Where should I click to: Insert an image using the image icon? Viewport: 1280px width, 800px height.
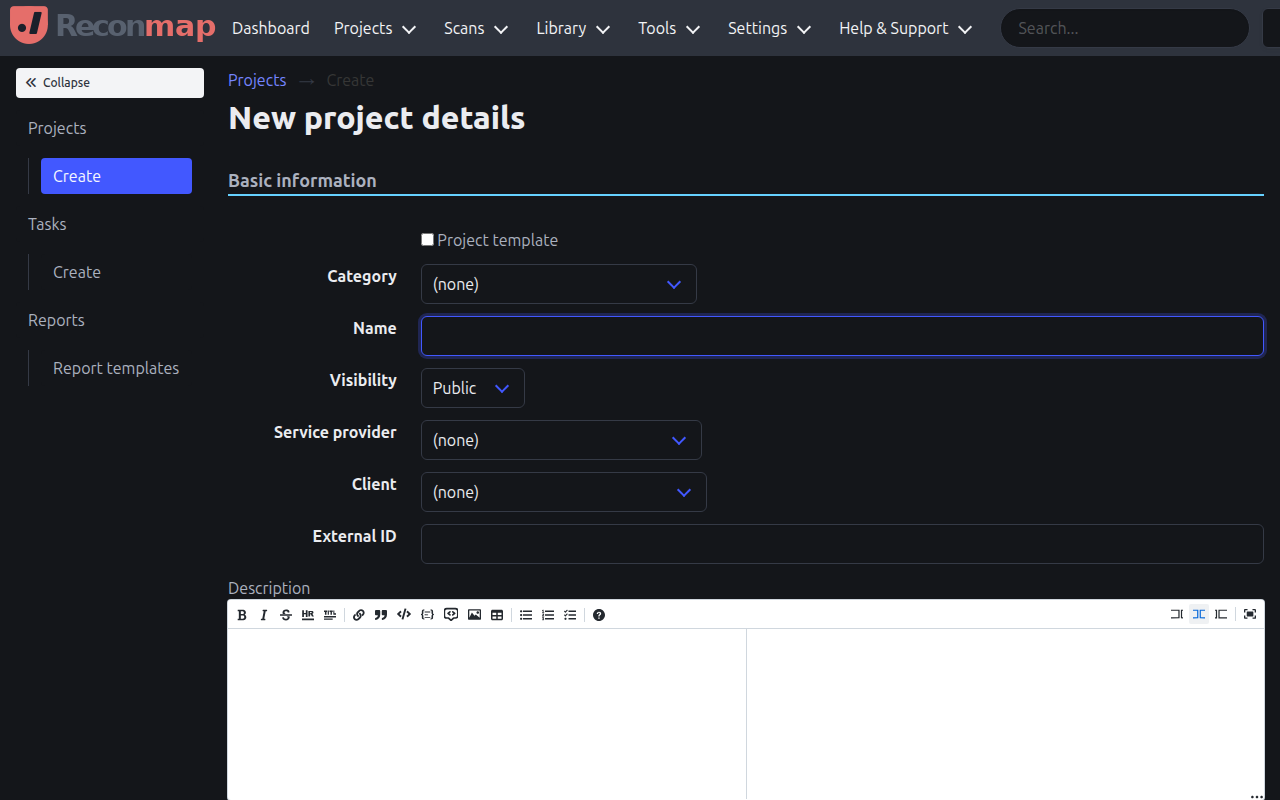pos(474,614)
